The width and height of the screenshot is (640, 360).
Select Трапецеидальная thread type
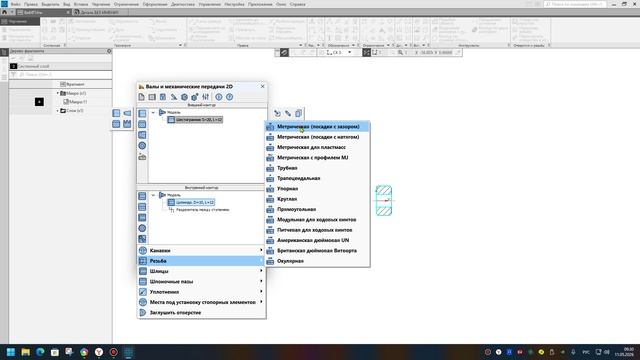318,178
